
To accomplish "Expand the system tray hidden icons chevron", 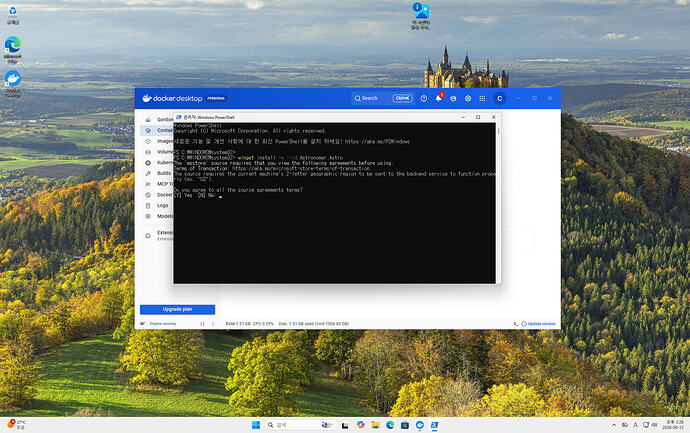I will tap(614, 425).
